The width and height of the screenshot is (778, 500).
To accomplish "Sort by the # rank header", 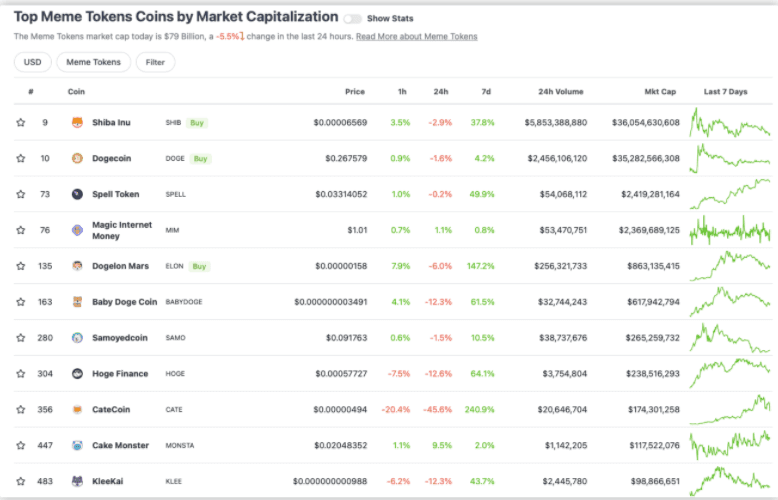I will click(x=31, y=92).
